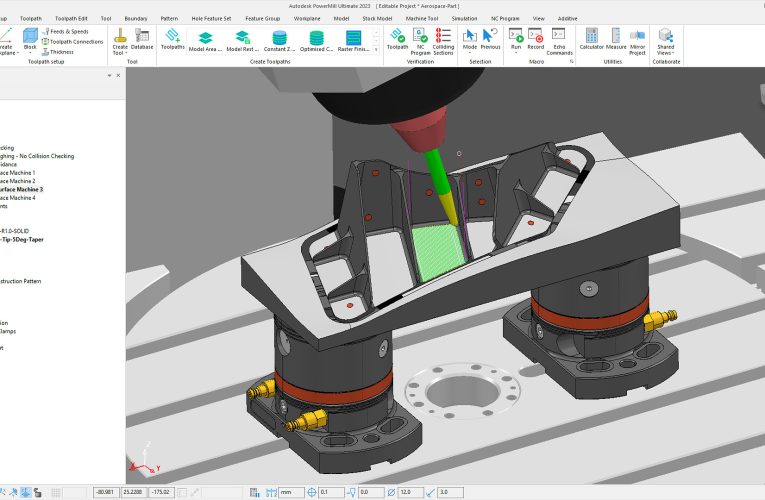The width and height of the screenshot is (765, 500).
Task: Click Echo Commands
Action: click(x=559, y=41)
